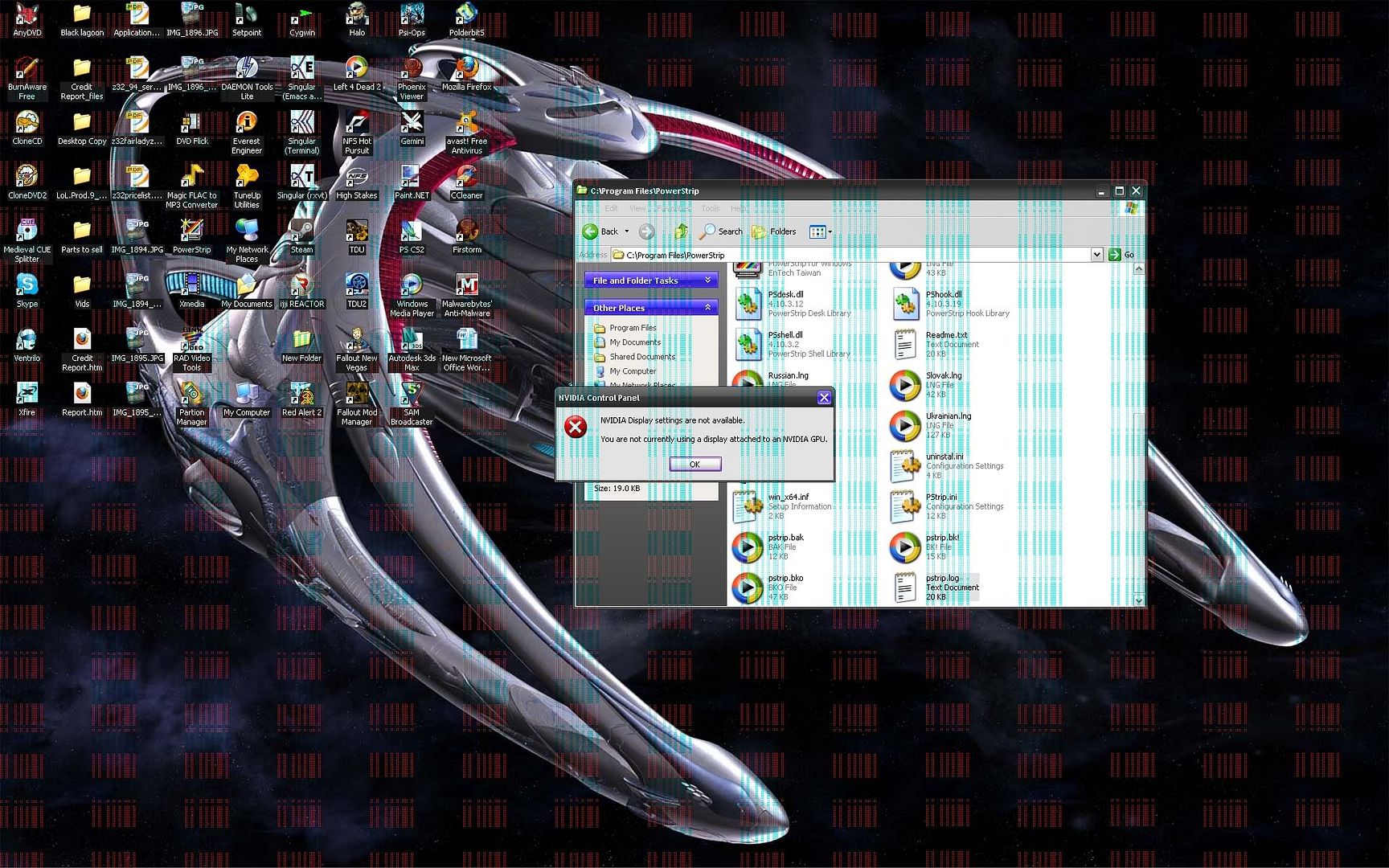This screenshot has width=1389, height=868.
Task: Collapse the Other Places panel
Action: pyautogui.click(x=651, y=308)
